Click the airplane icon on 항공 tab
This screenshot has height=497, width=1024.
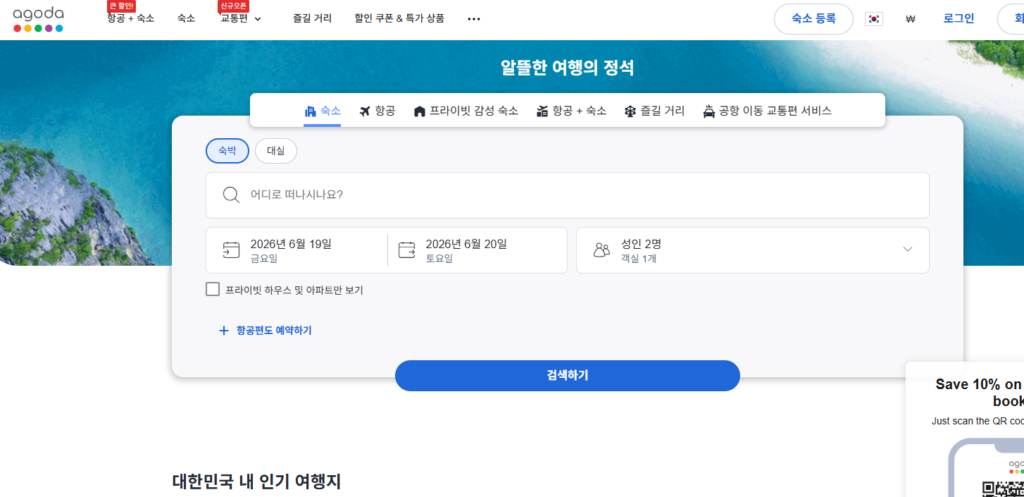[x=365, y=111]
